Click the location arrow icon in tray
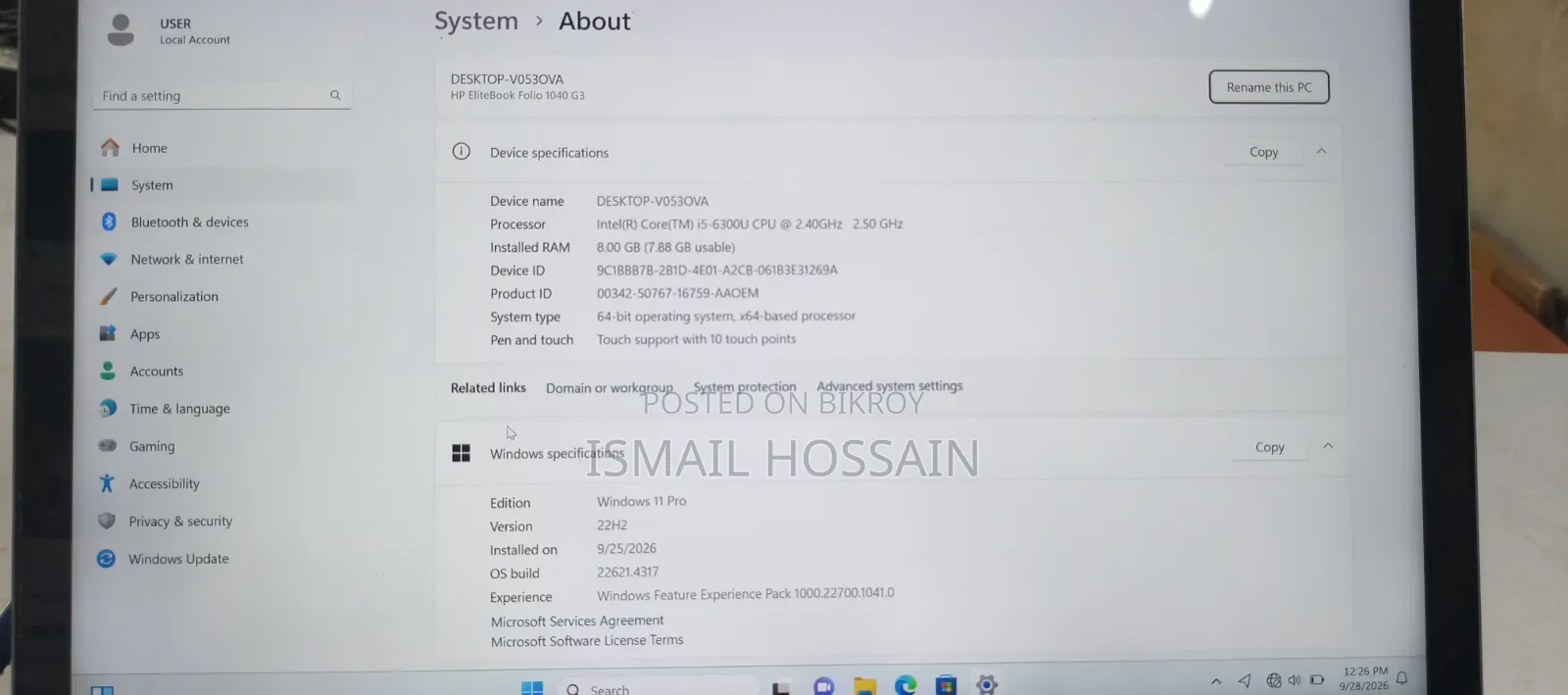 coord(1245,680)
